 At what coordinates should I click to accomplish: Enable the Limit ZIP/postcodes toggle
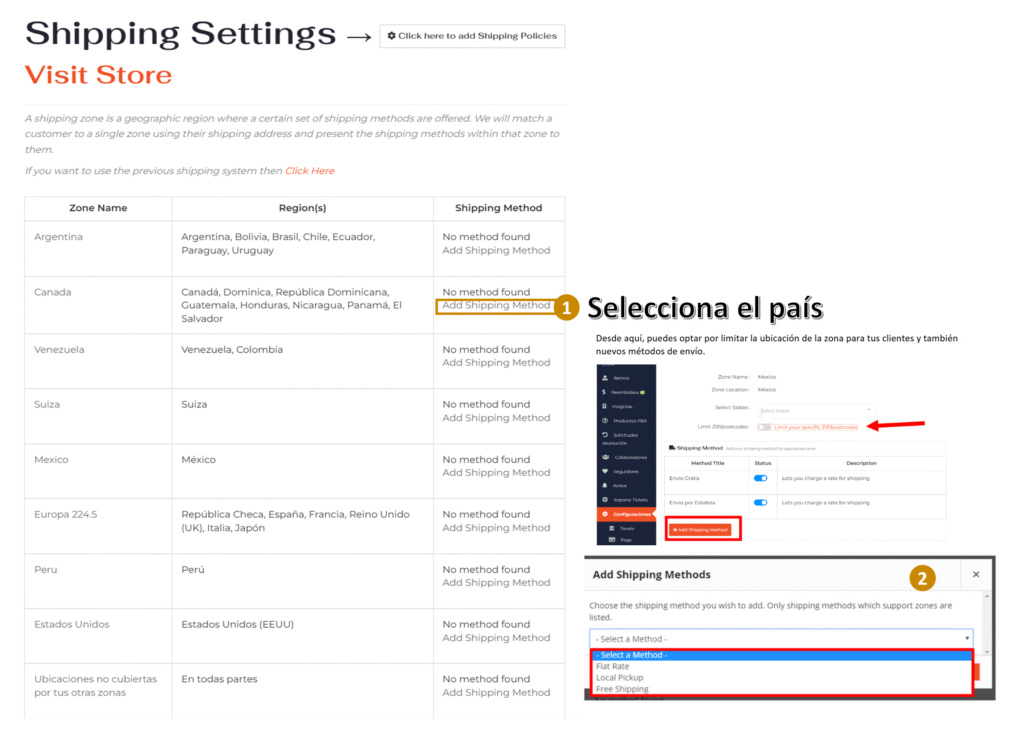765,427
